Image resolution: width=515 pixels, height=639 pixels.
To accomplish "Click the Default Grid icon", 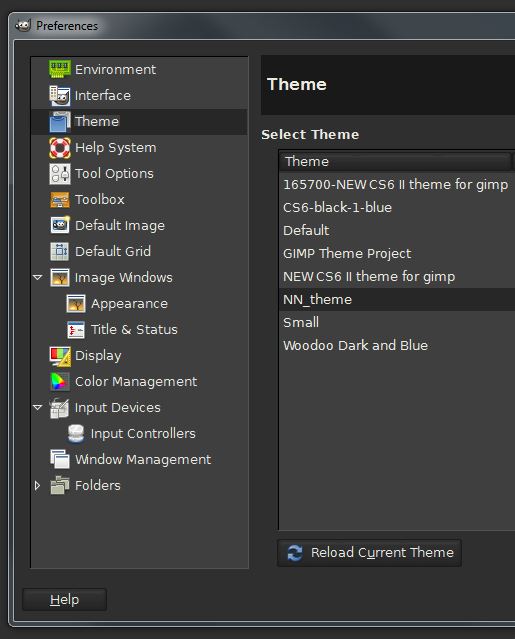I will click(59, 251).
